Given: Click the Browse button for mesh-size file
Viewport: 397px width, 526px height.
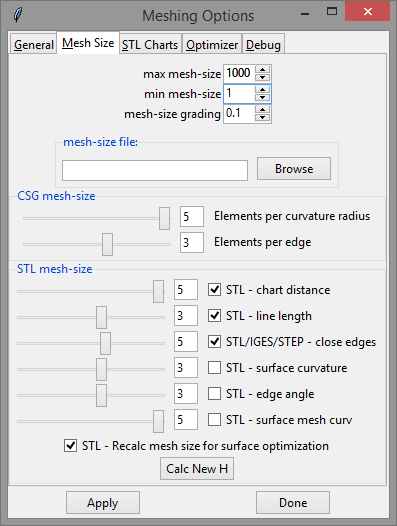Looking at the screenshot, I should pos(294,169).
